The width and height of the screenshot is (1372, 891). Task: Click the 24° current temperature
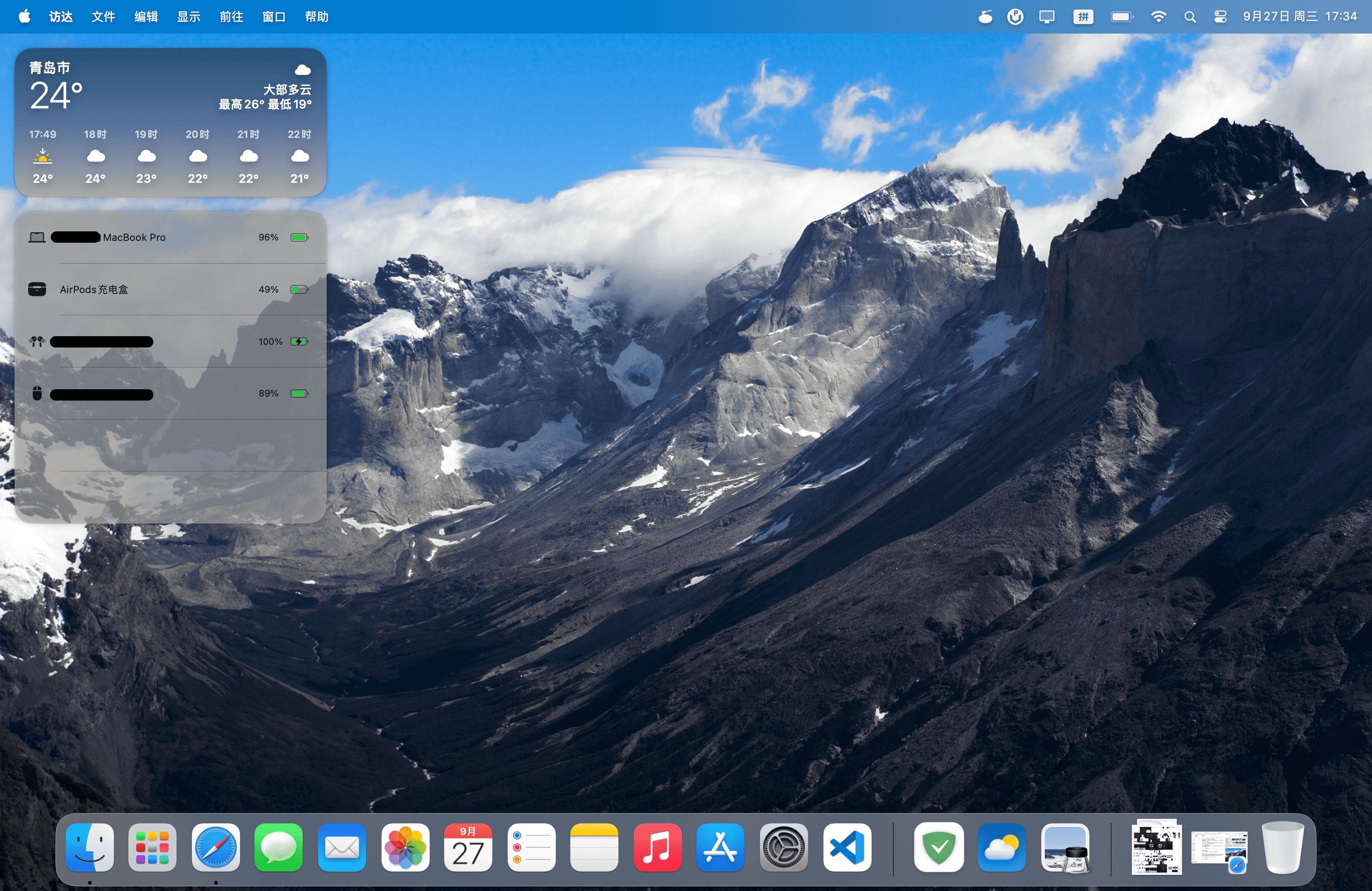(56, 96)
